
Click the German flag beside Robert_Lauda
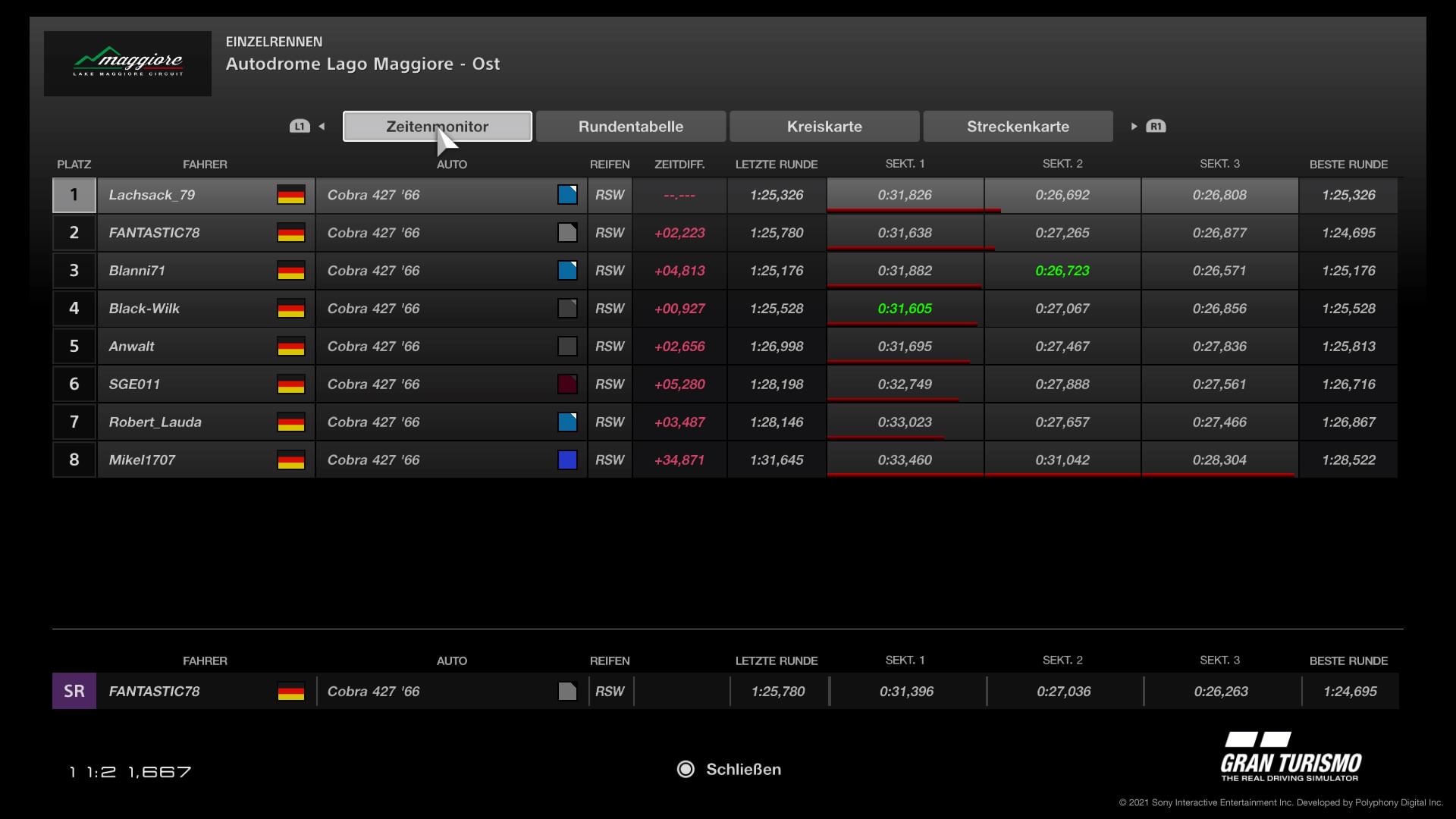[291, 422]
